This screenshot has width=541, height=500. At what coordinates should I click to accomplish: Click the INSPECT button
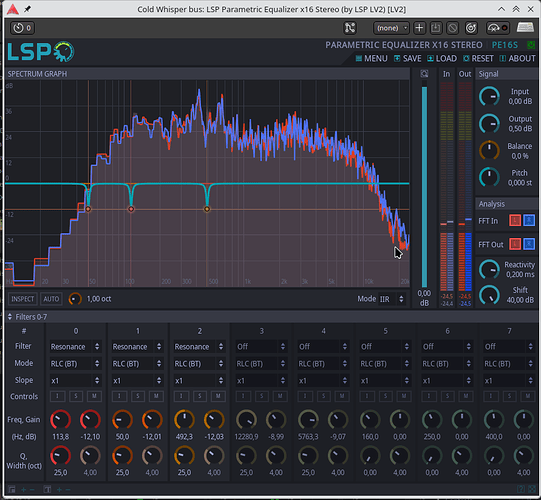click(x=23, y=299)
